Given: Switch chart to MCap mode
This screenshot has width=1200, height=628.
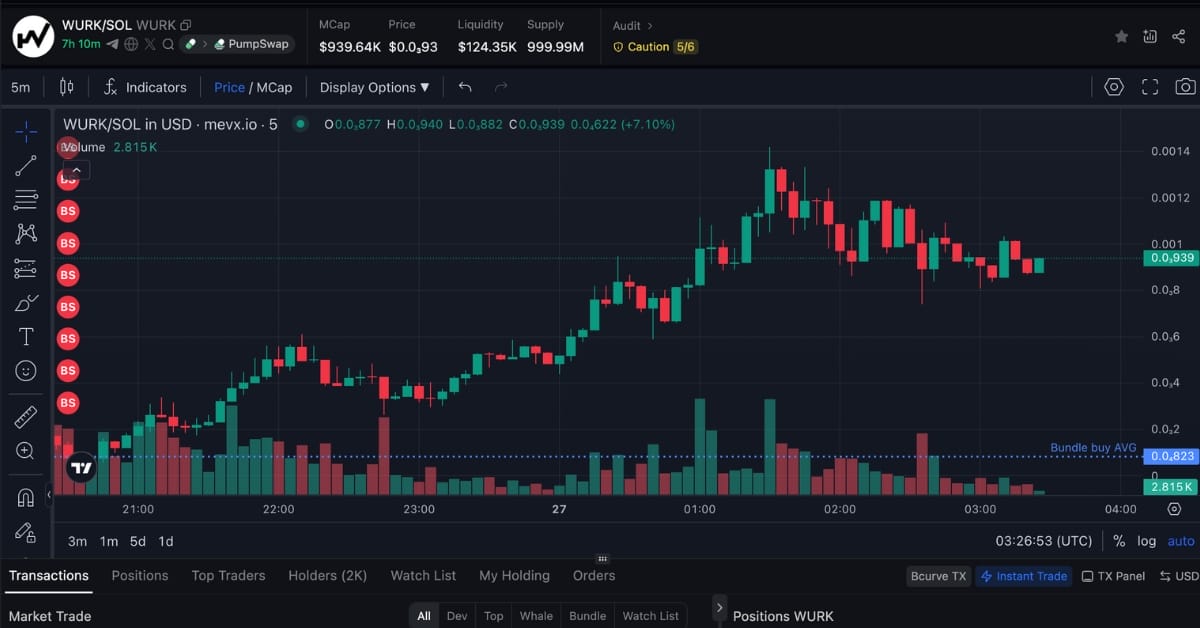Looking at the screenshot, I should pos(274,87).
